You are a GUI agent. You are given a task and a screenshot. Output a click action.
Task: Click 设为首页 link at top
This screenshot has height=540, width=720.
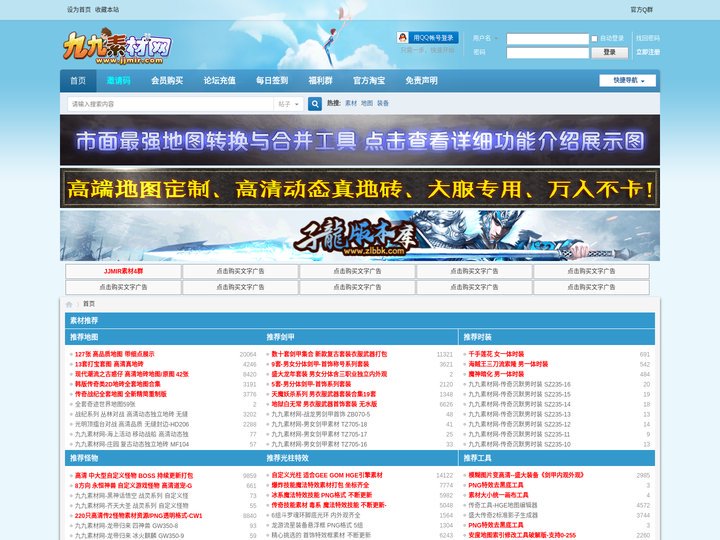click(x=79, y=9)
